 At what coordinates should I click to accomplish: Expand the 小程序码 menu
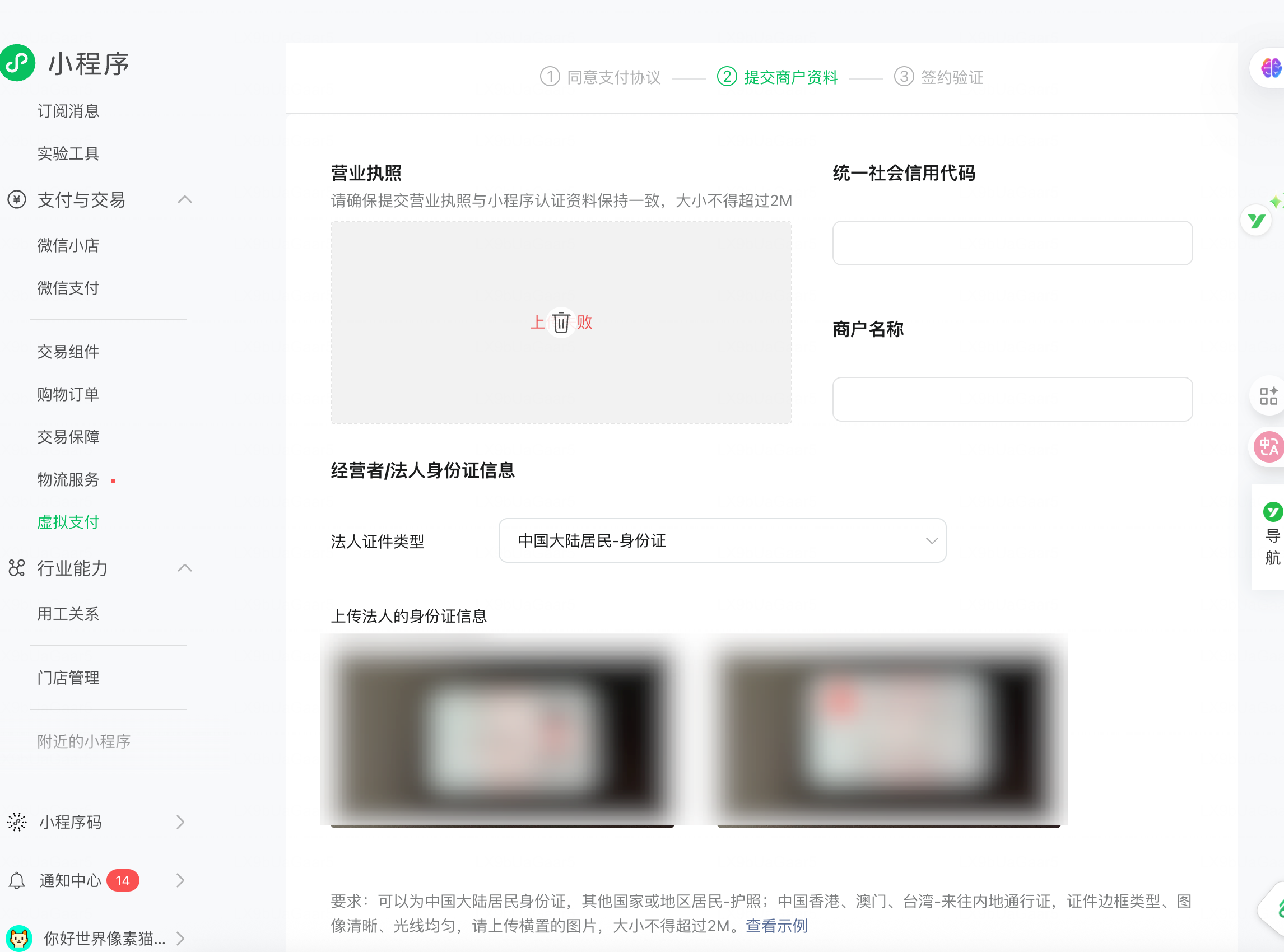click(x=180, y=822)
